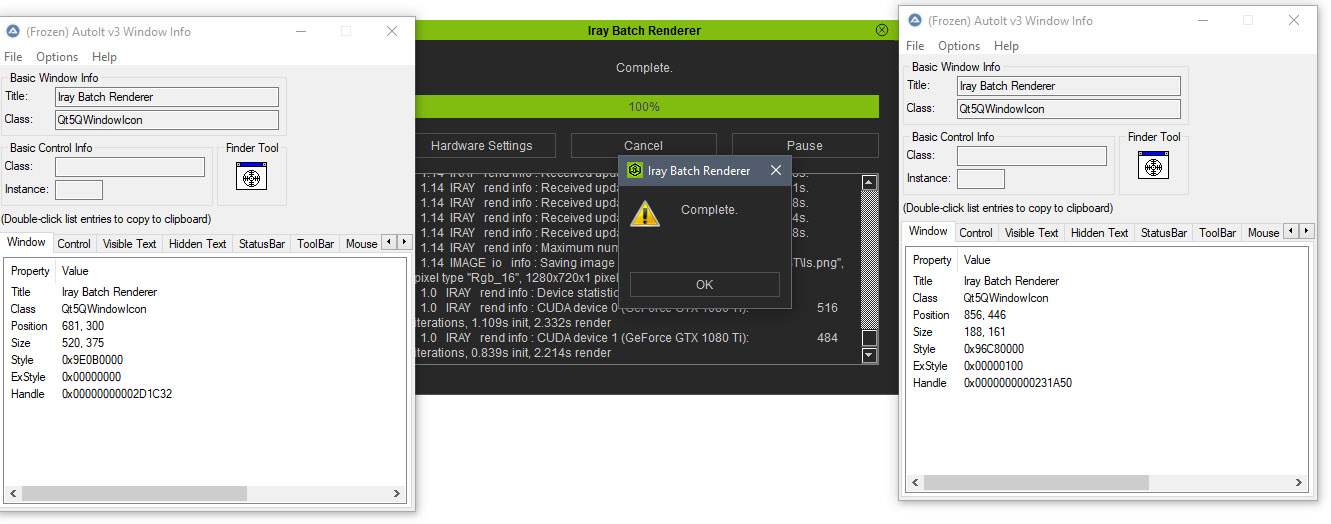This screenshot has width=1331, height=524.
Task: Click scroll down arrow in Iray log panel
Action: click(869, 355)
